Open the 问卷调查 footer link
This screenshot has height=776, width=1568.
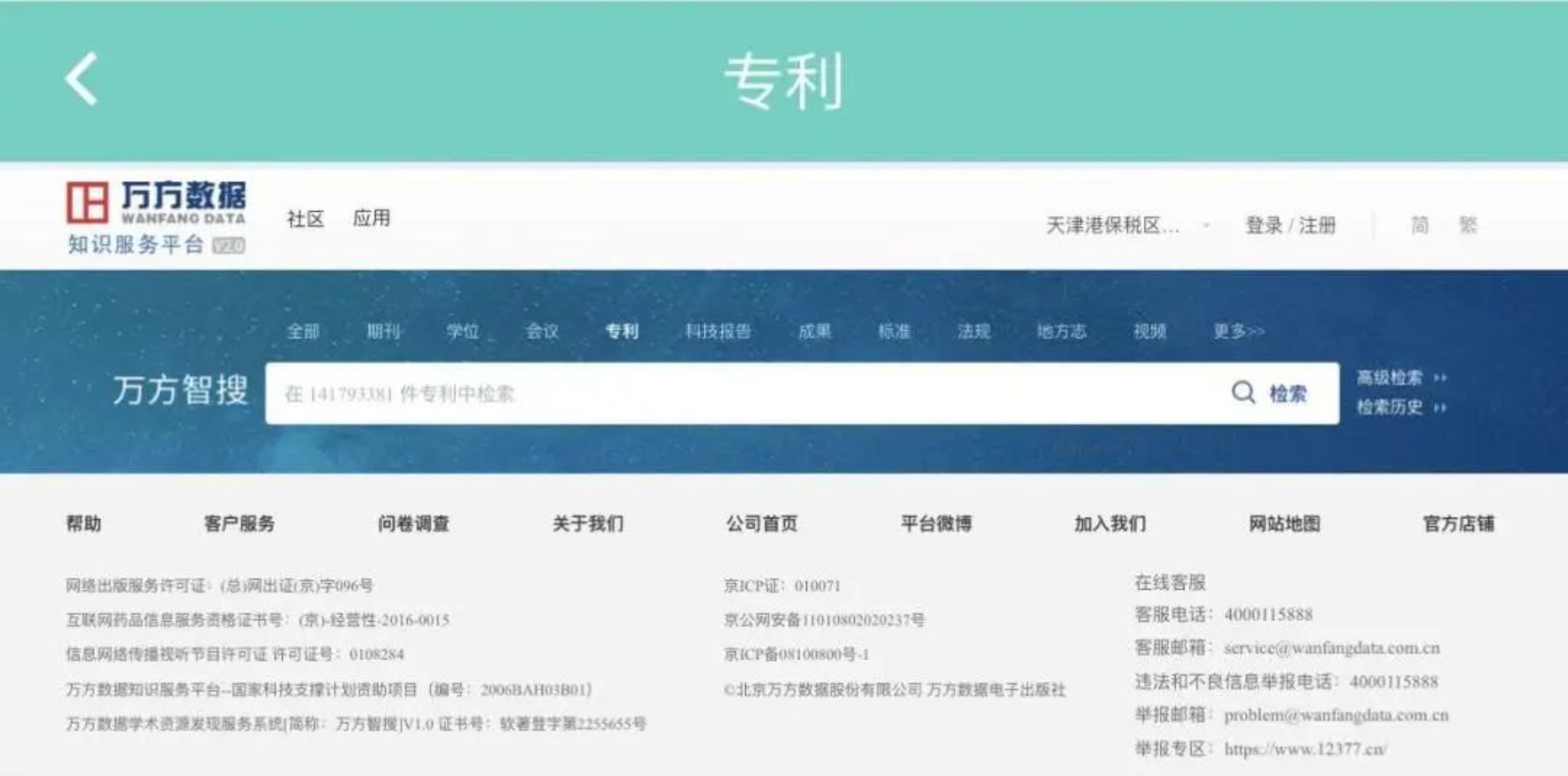413,524
